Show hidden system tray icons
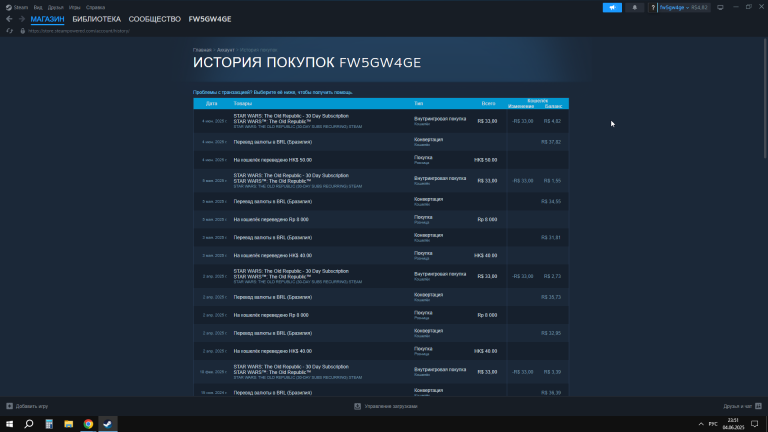 click(701, 424)
